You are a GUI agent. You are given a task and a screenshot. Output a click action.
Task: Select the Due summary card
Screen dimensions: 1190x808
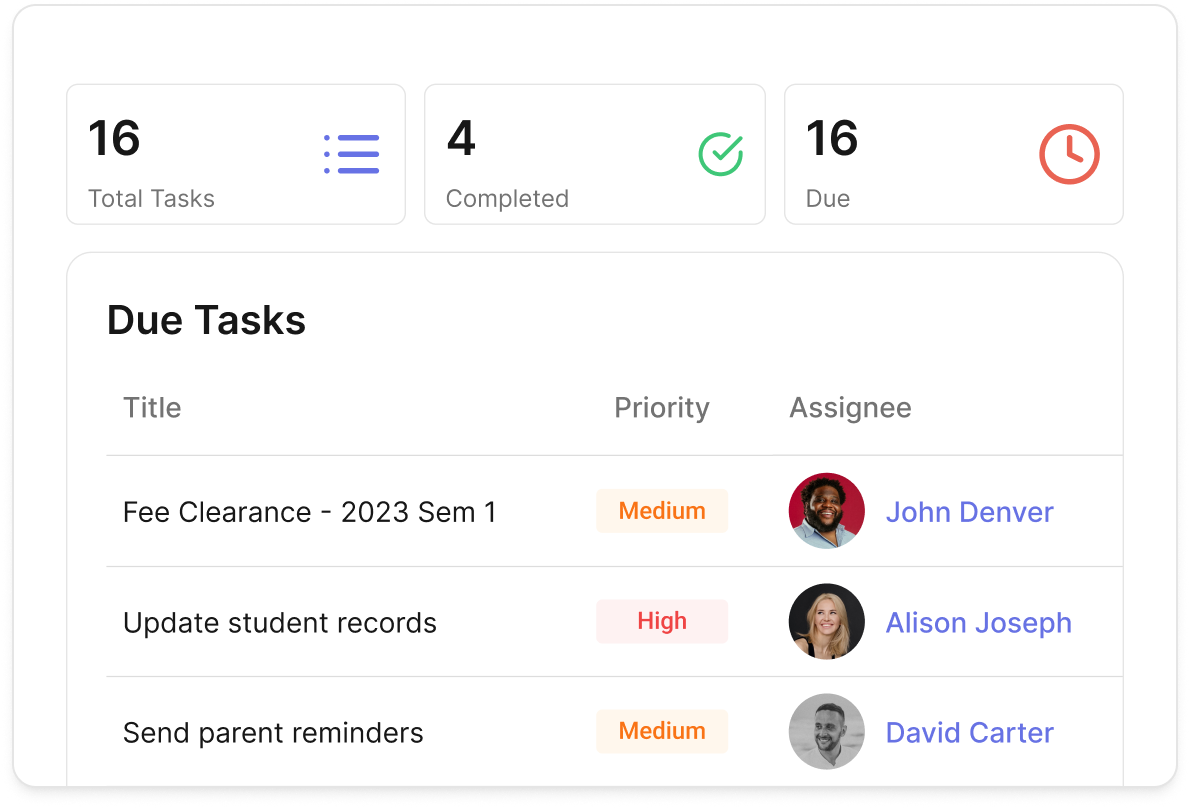tap(953, 154)
